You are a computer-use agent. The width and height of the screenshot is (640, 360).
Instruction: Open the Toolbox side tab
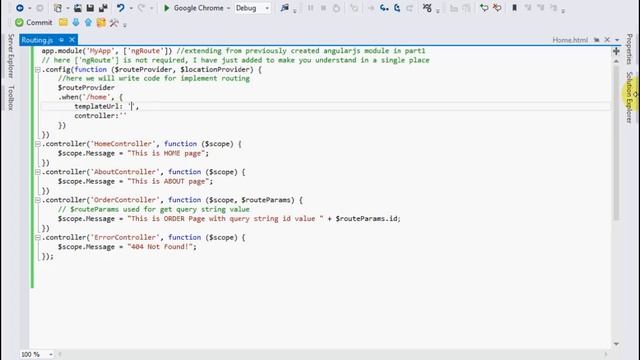tap(11, 98)
